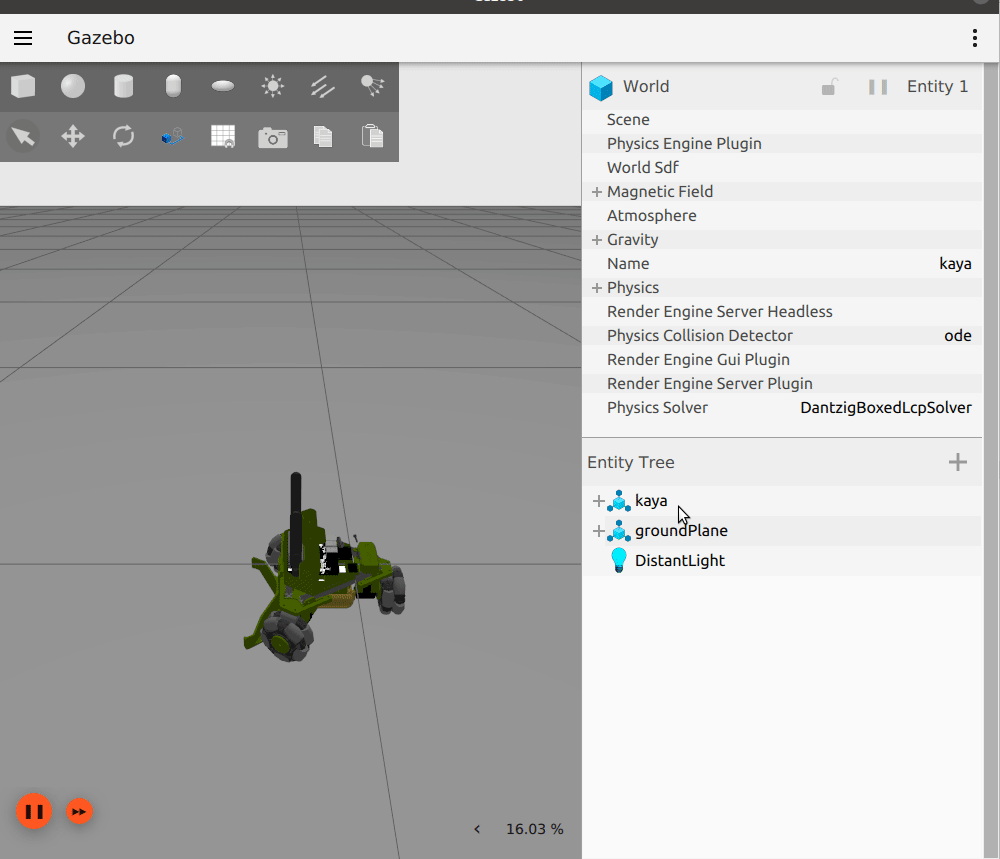The height and width of the screenshot is (859, 1000).
Task: Click the DistantLight bulb icon
Action: coord(619,561)
